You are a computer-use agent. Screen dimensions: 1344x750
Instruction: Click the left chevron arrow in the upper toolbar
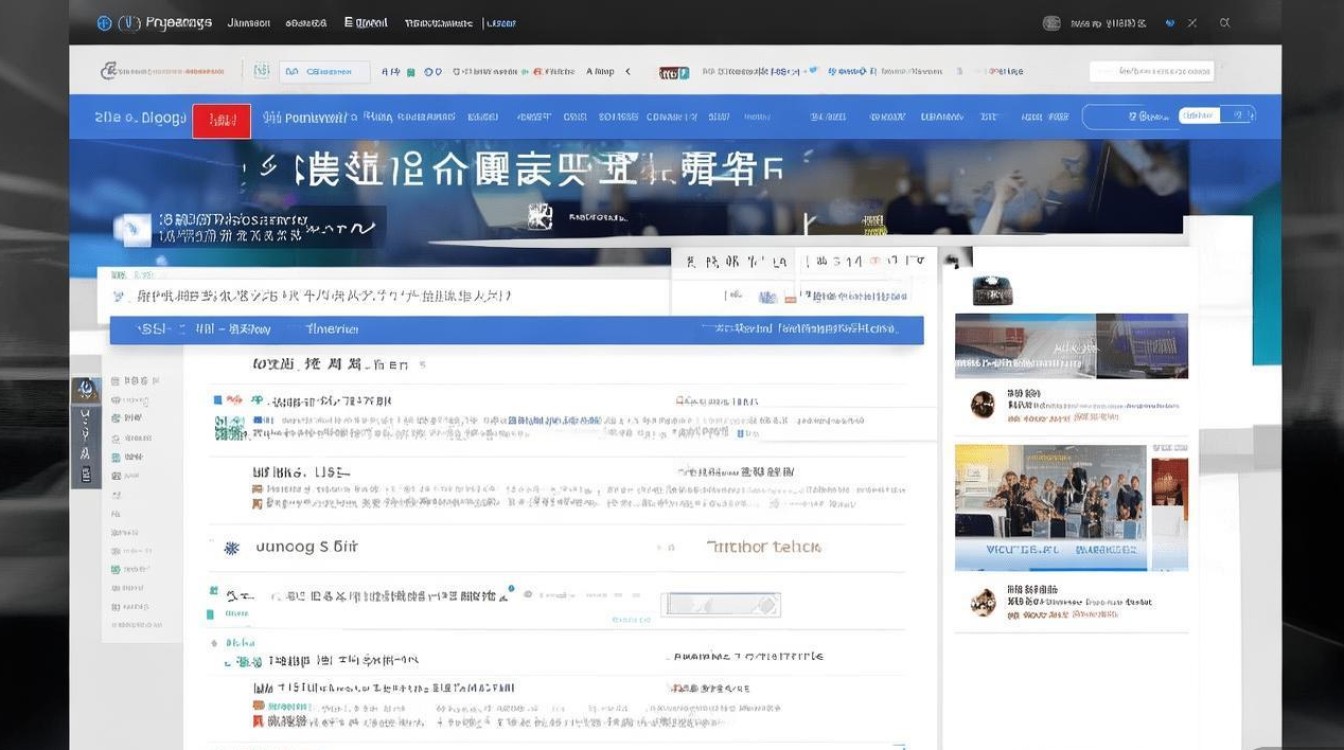628,71
